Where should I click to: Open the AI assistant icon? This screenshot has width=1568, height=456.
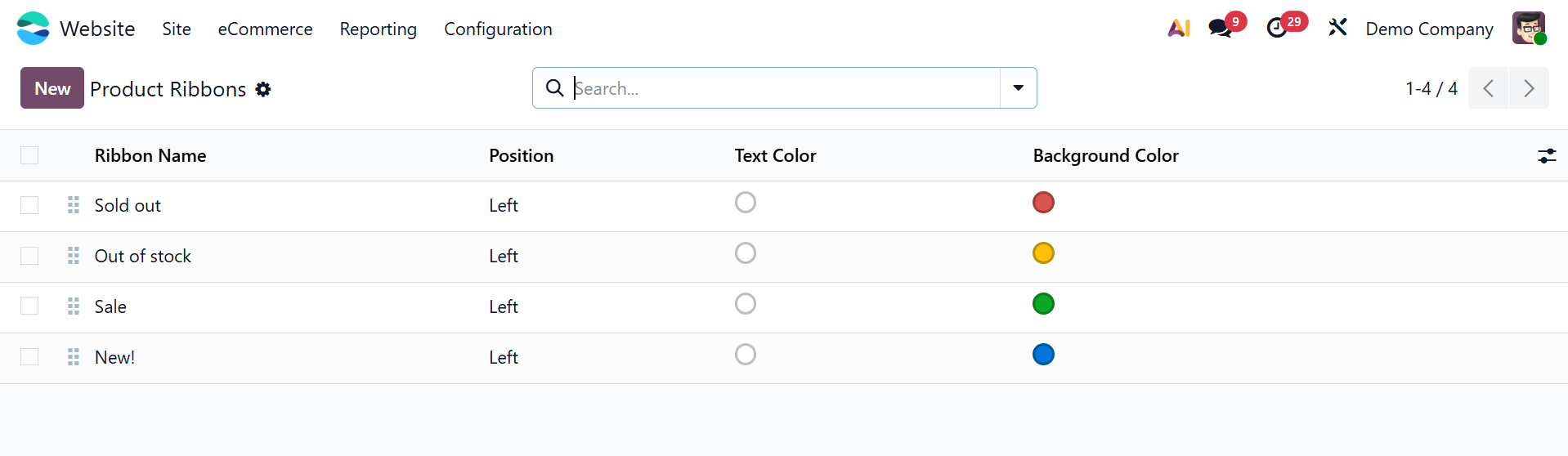[x=1179, y=29]
